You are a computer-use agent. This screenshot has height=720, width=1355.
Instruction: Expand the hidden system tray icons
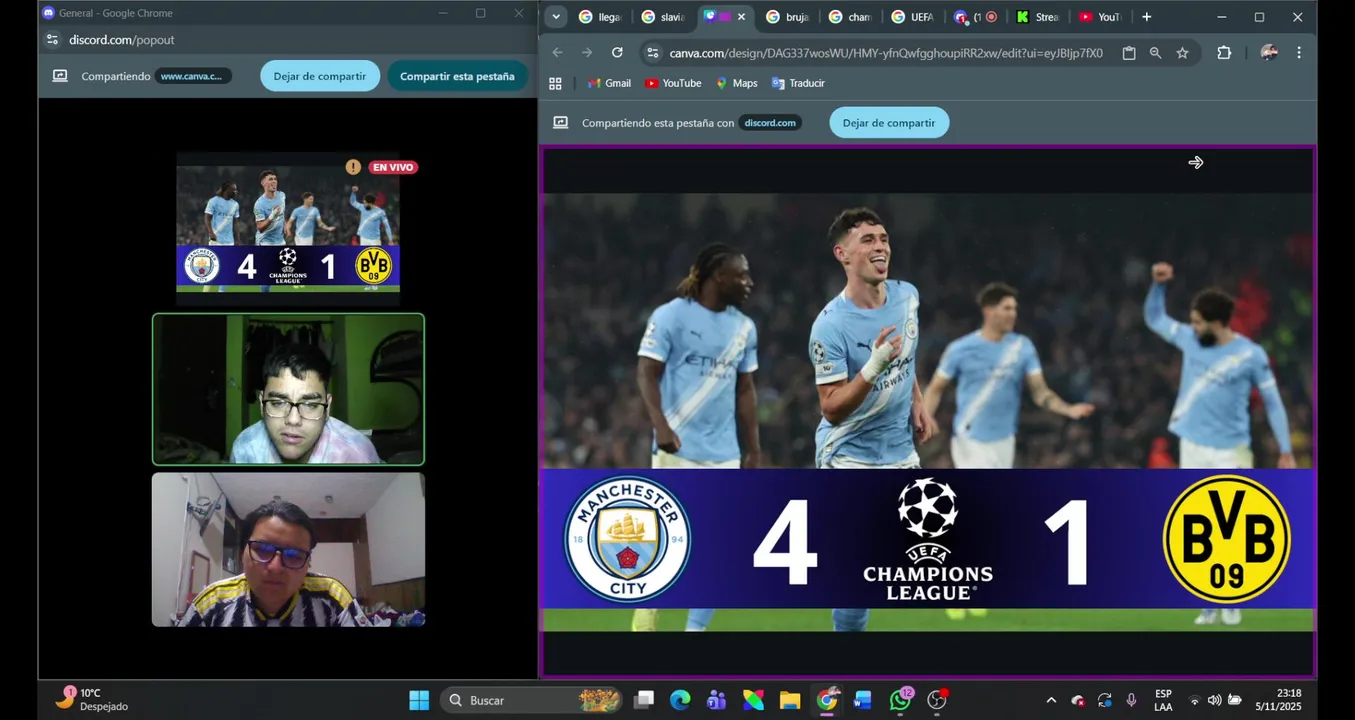(1051, 700)
